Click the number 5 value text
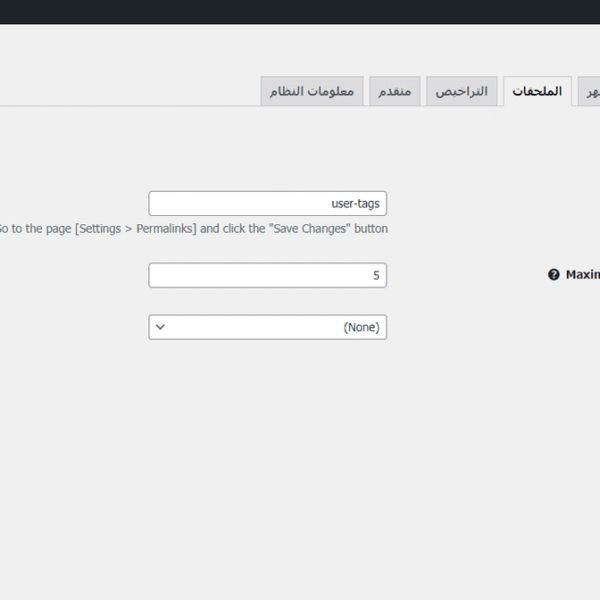The width and height of the screenshot is (600, 600). coord(376,275)
